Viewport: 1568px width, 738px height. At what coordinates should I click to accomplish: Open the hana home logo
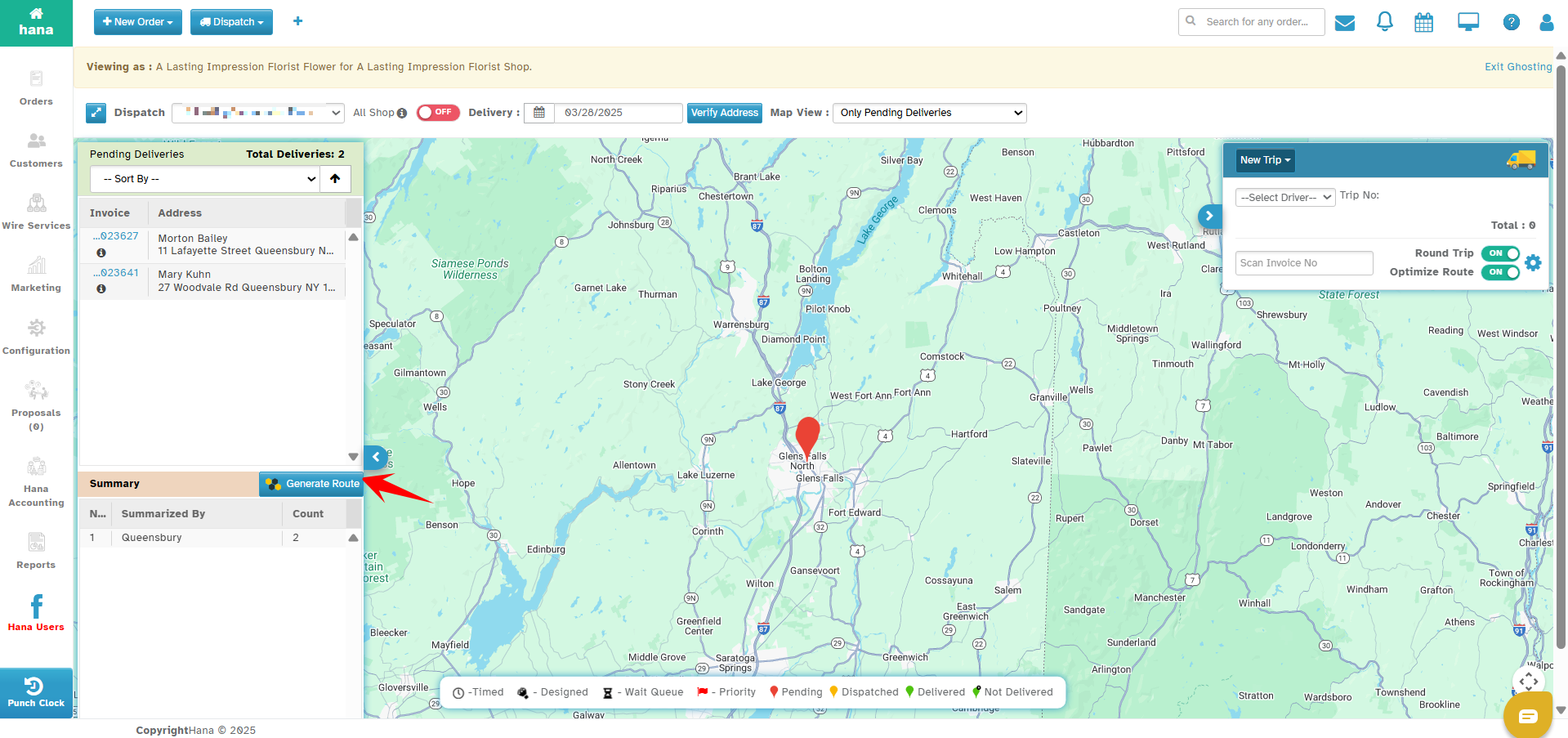36,23
